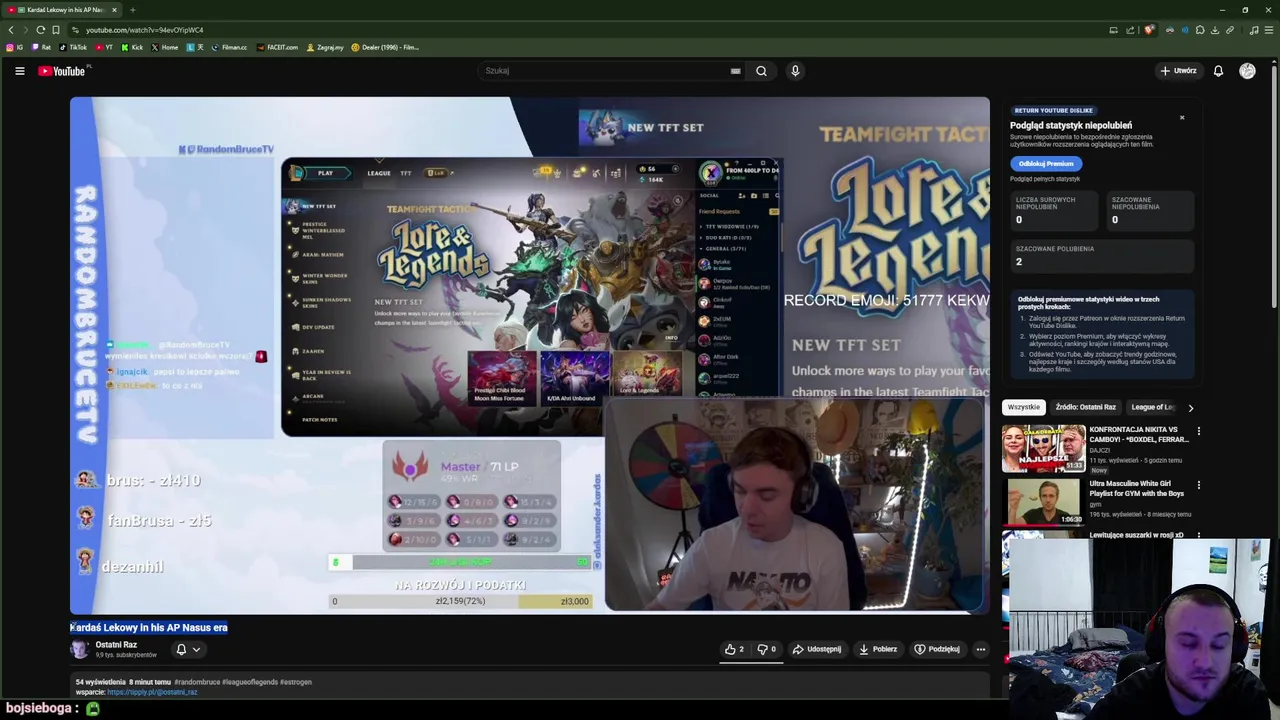Open the account avatar menu
The height and width of the screenshot is (720, 1280).
click(x=1247, y=71)
